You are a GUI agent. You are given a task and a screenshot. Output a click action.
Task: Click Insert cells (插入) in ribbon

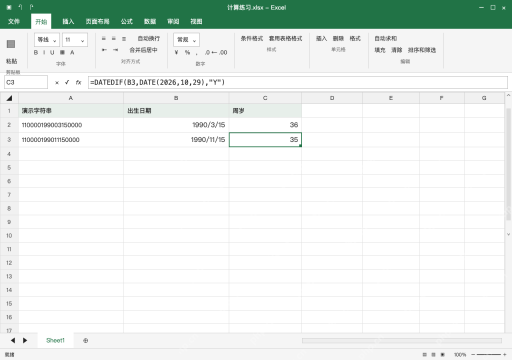[x=321, y=39]
